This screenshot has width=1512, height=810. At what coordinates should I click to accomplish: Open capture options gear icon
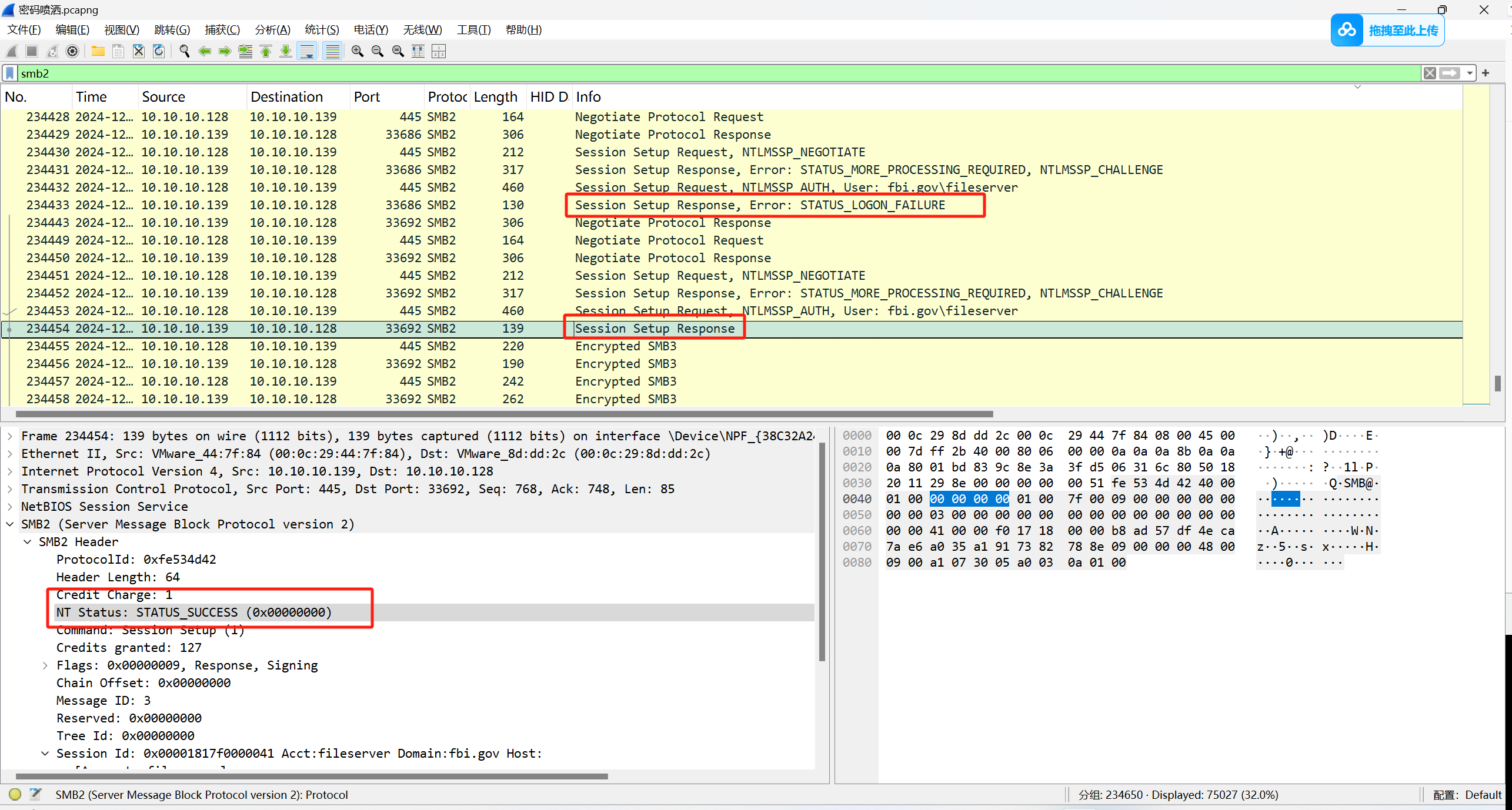click(72, 52)
